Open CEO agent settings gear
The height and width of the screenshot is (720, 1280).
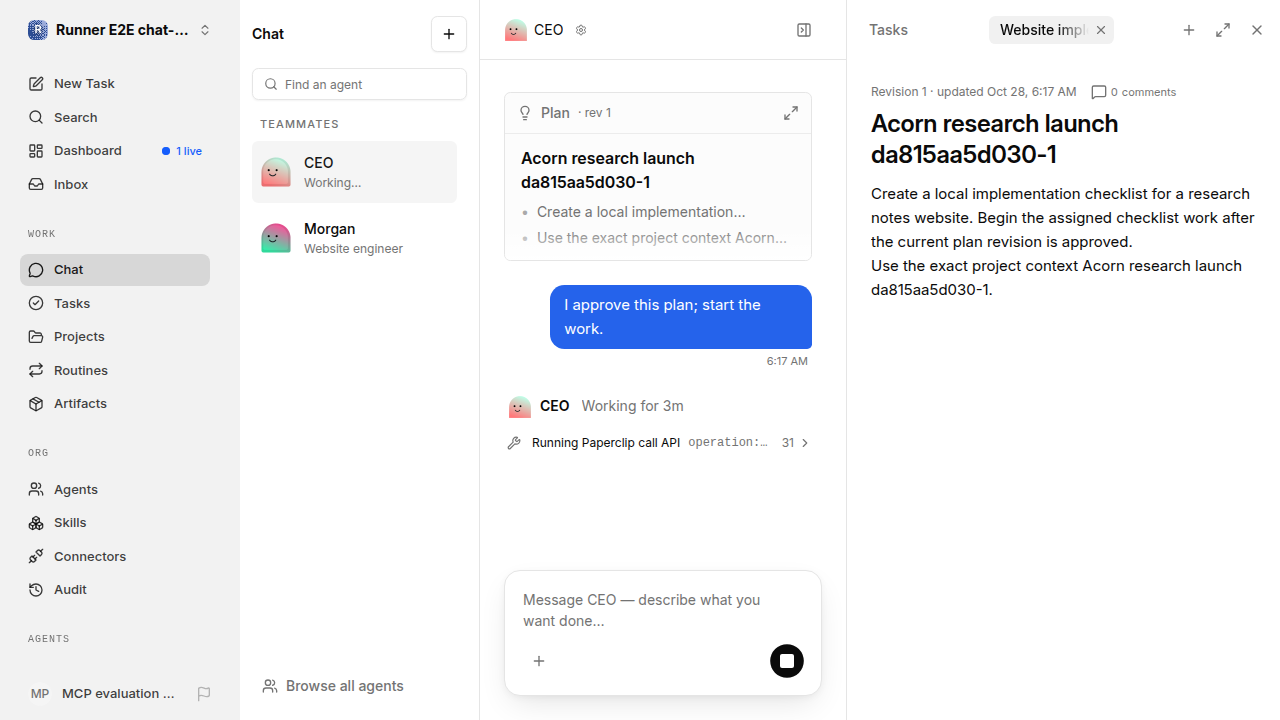[x=581, y=30]
